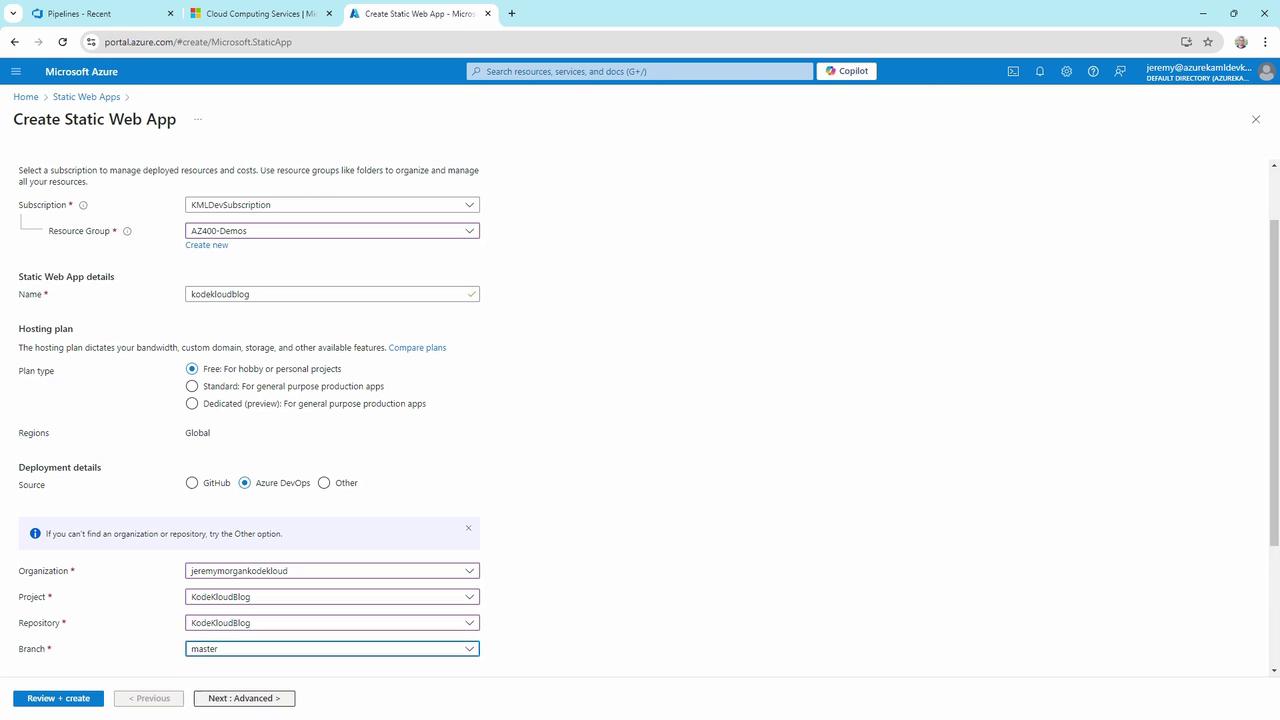The width and height of the screenshot is (1280, 720).
Task: Open the help question mark icon
Action: [x=1093, y=71]
